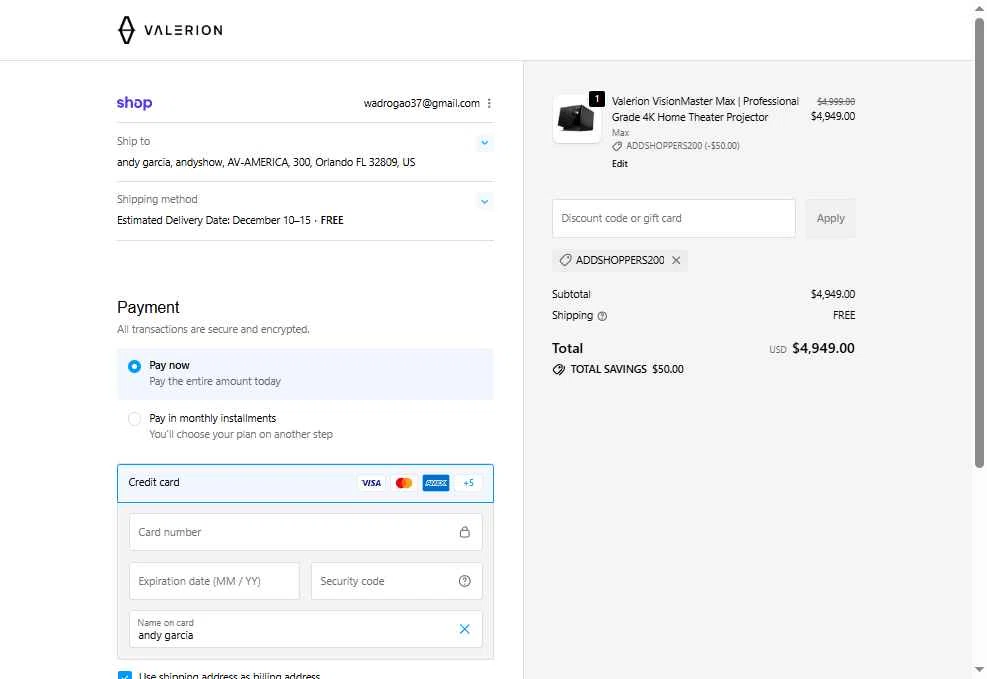
Task: Expand the Shipping method chevron
Action: click(485, 201)
